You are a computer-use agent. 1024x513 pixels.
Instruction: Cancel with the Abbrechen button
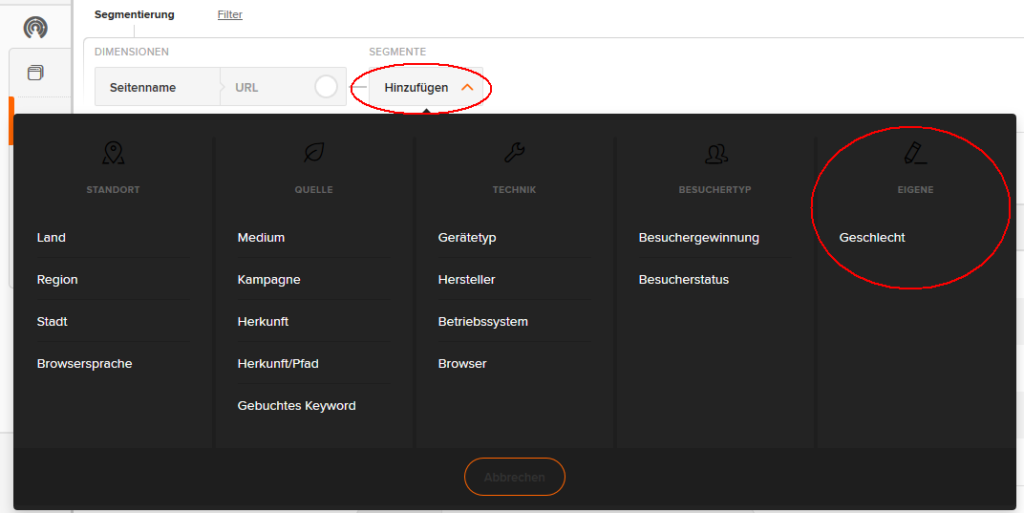(515, 477)
